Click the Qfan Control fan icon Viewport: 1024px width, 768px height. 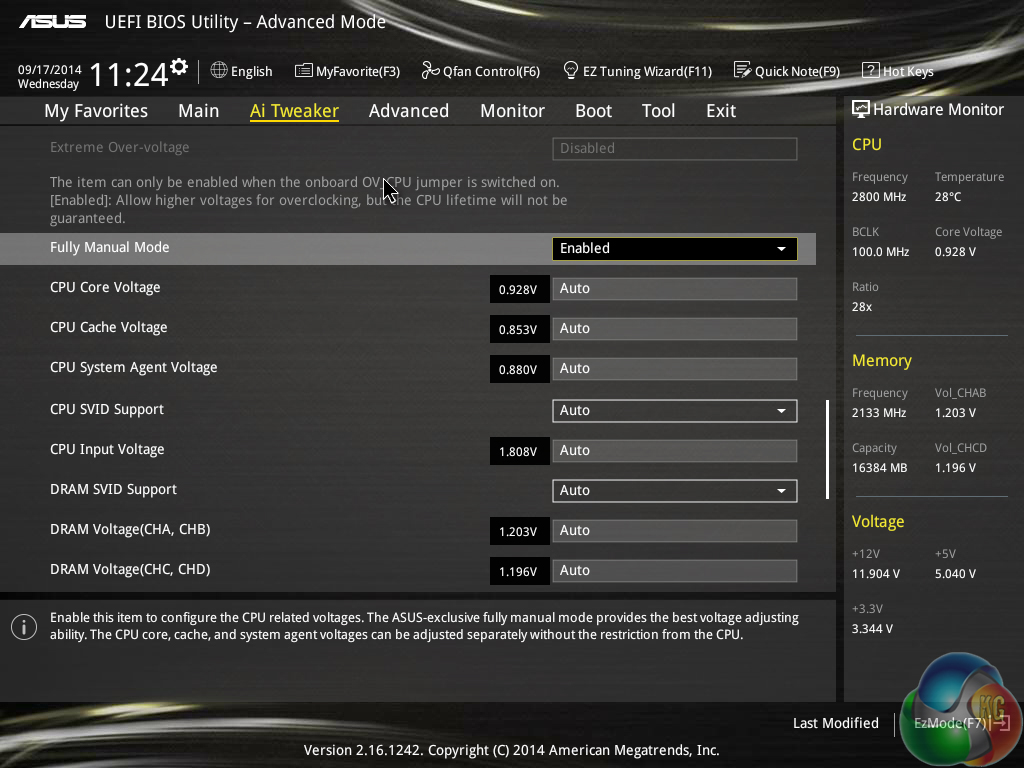pos(430,70)
